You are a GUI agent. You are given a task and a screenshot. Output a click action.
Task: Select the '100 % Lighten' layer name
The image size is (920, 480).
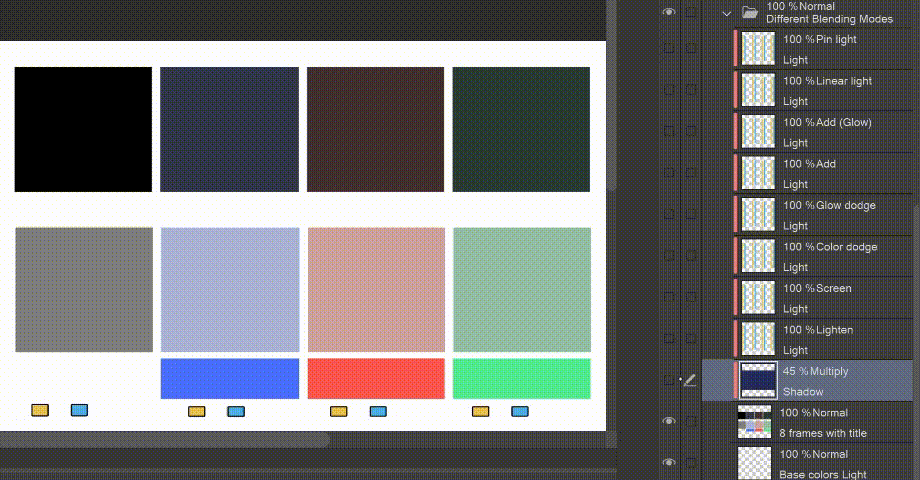click(x=818, y=330)
